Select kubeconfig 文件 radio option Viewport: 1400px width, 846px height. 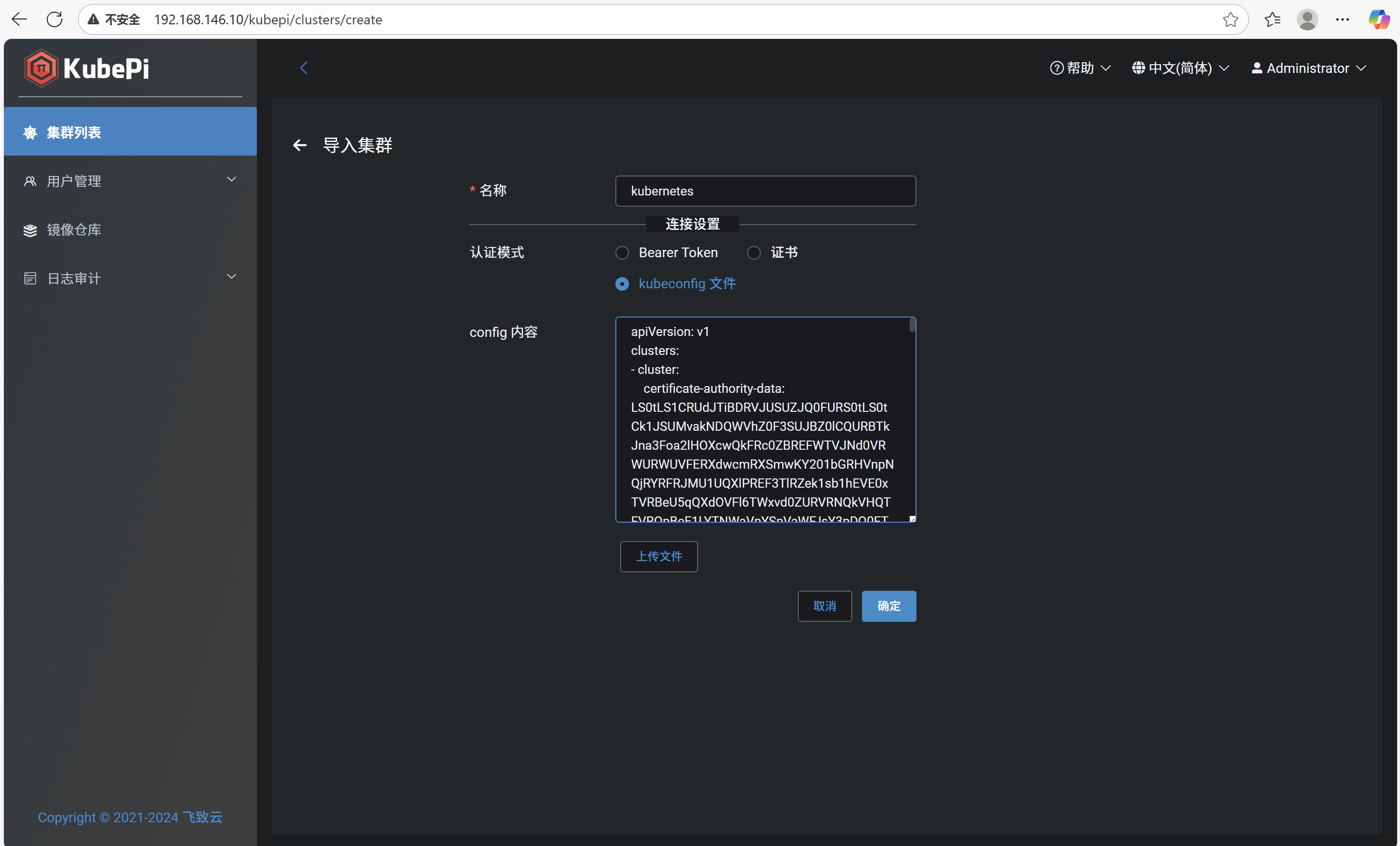(622, 284)
